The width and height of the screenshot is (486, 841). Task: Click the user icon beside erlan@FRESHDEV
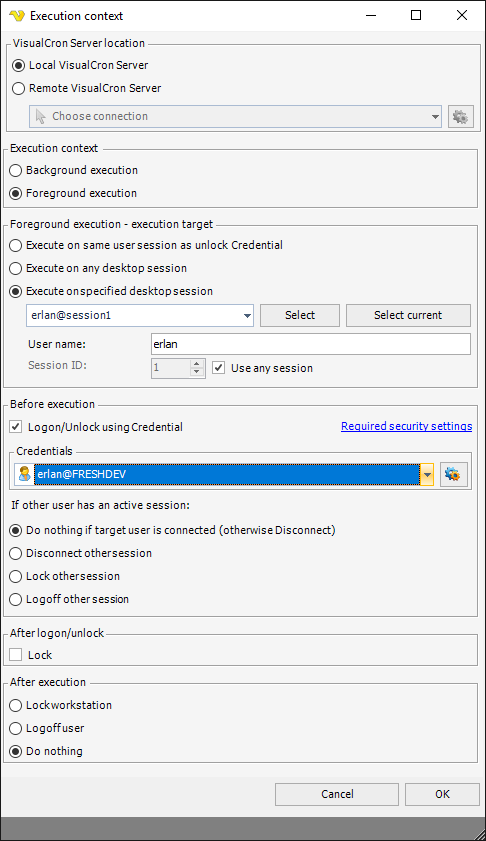click(x=24, y=474)
